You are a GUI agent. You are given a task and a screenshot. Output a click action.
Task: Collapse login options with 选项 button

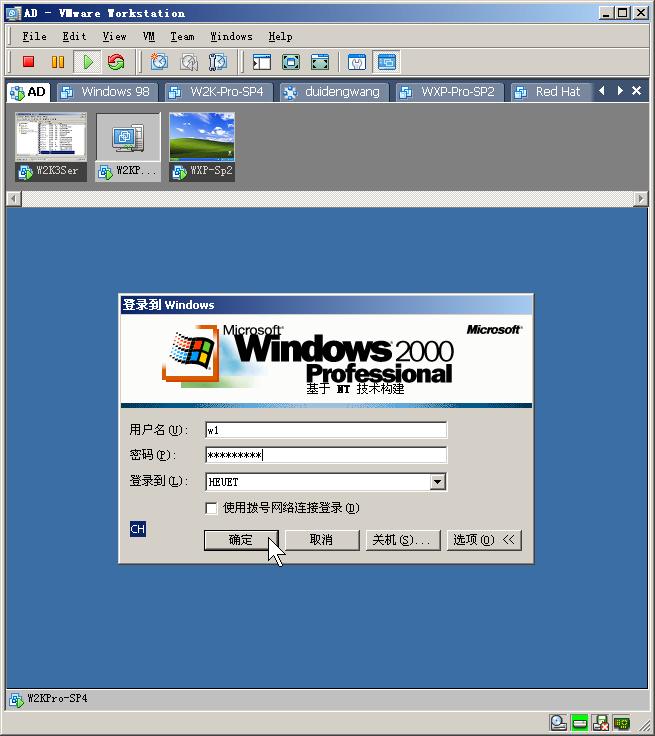[484, 540]
